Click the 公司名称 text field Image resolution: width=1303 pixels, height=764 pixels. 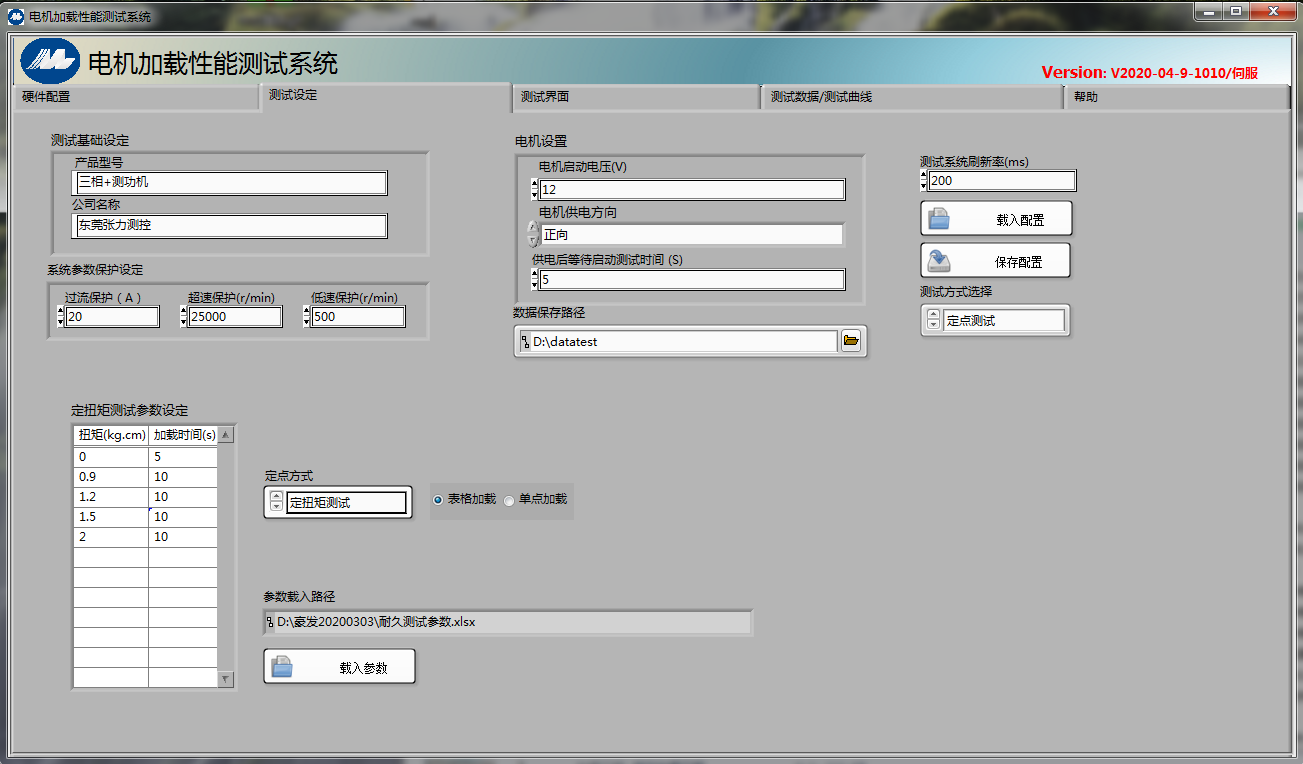230,226
